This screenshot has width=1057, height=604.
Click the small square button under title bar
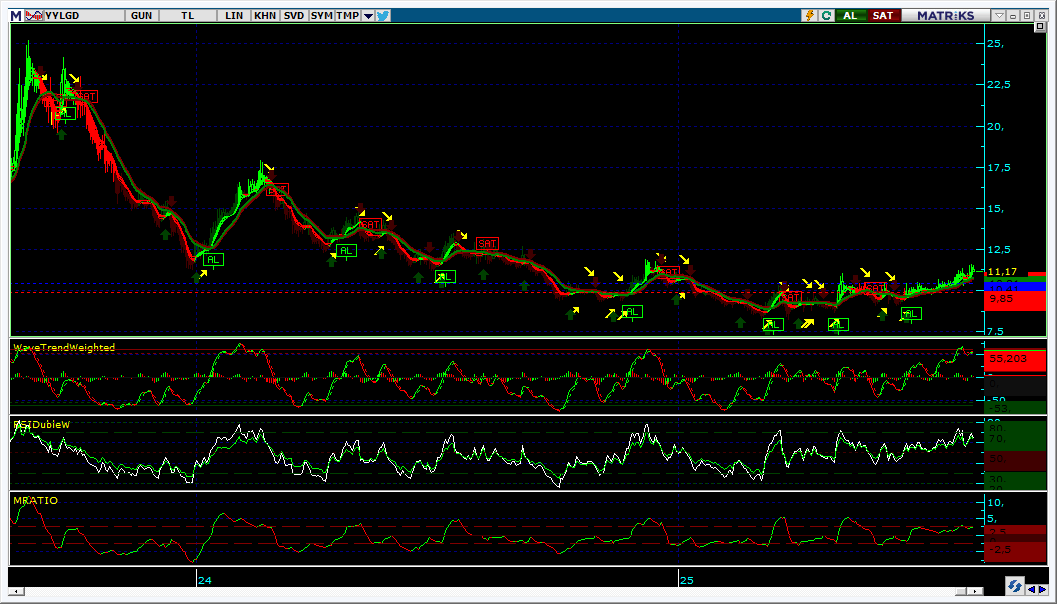pyautogui.click(x=1039, y=27)
